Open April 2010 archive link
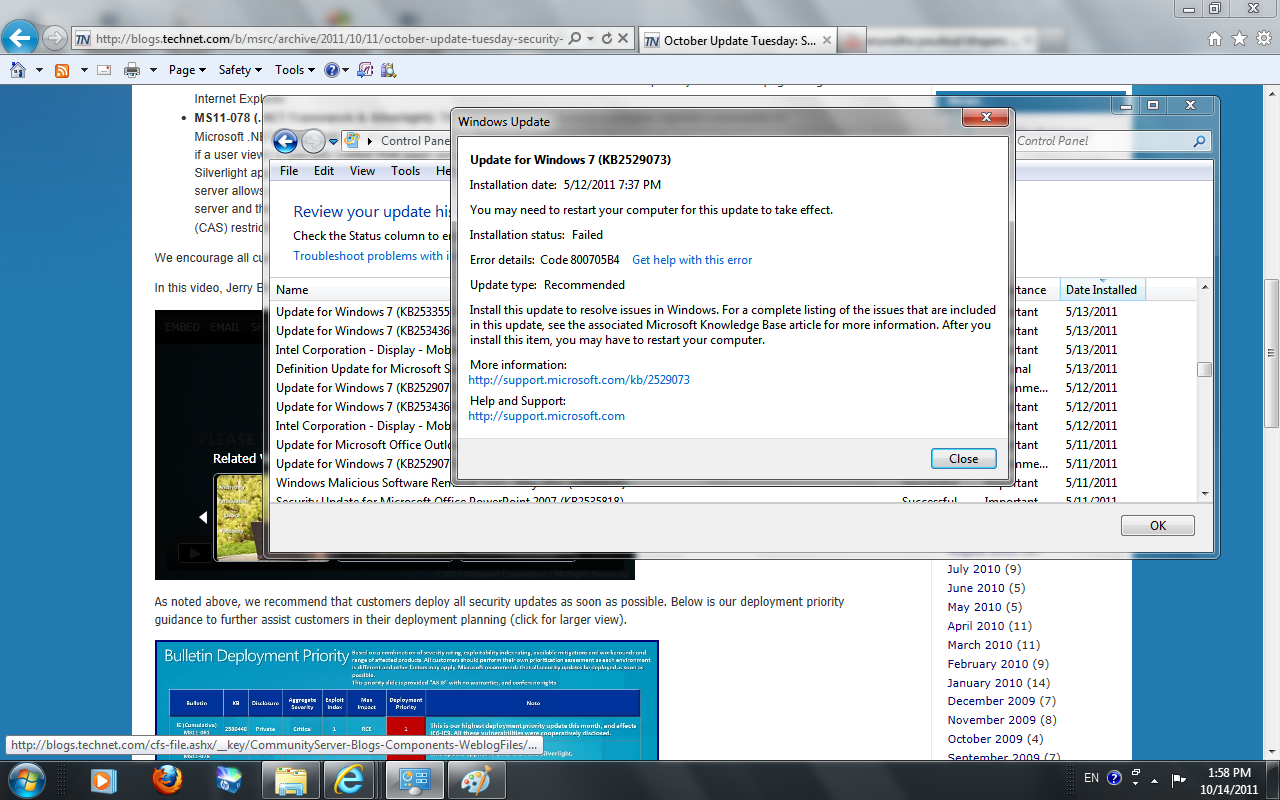The image size is (1280, 800). point(976,626)
